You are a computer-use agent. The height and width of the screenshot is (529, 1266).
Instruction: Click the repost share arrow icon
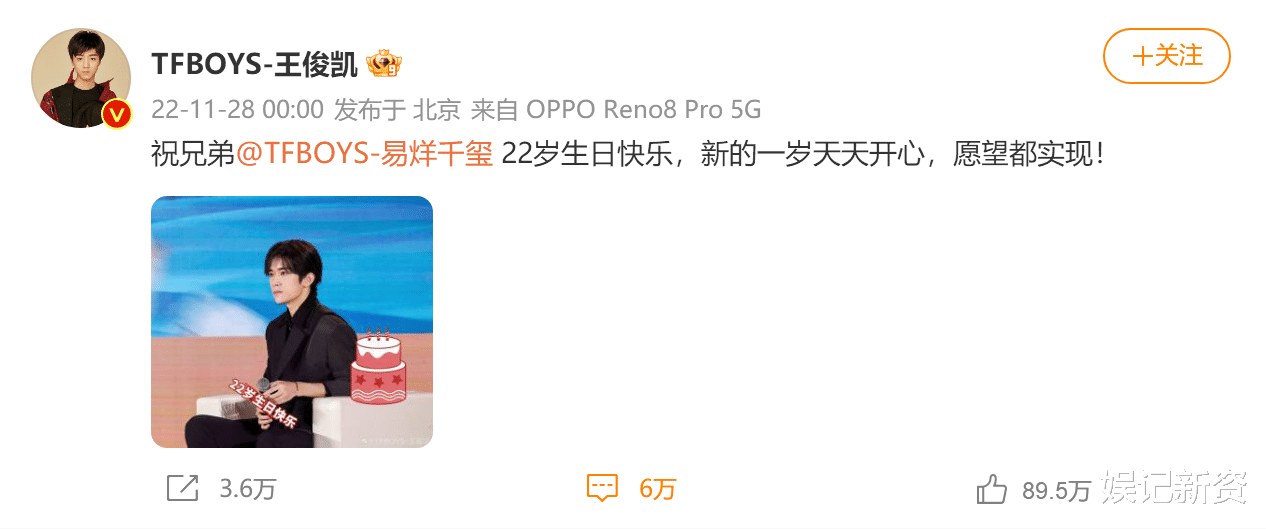182,488
